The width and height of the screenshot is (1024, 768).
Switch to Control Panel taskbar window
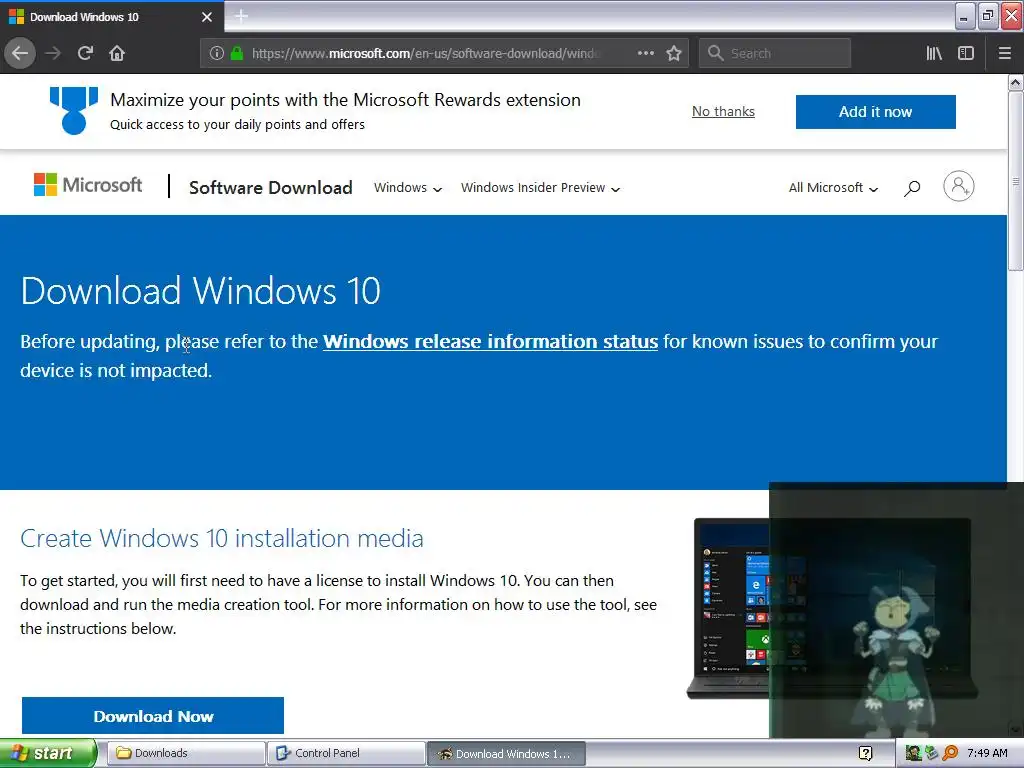click(346, 754)
